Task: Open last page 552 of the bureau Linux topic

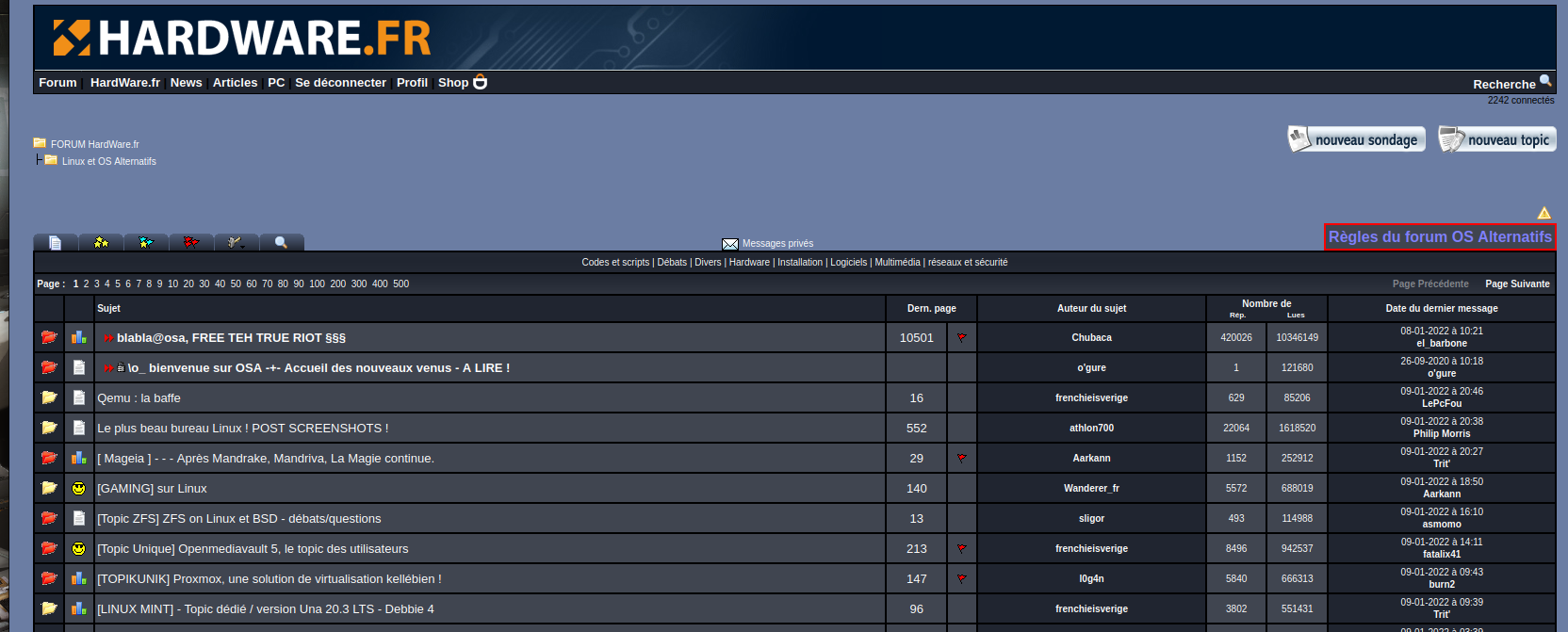Action: click(x=916, y=428)
